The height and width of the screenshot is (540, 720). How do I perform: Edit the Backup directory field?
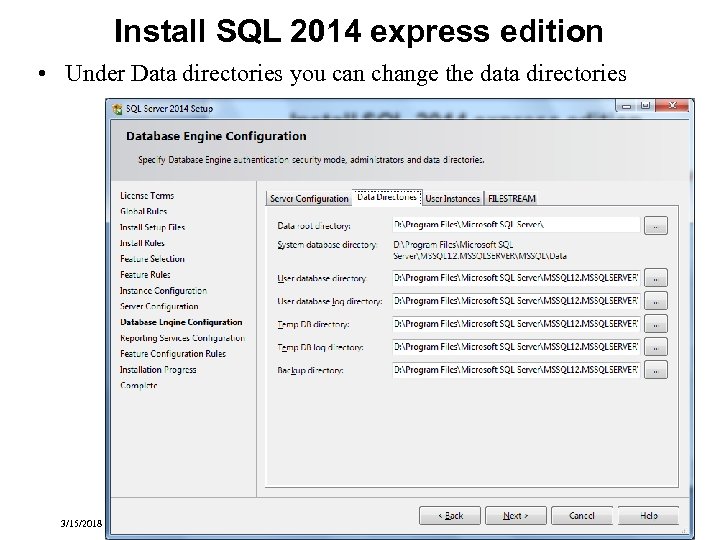(x=516, y=370)
